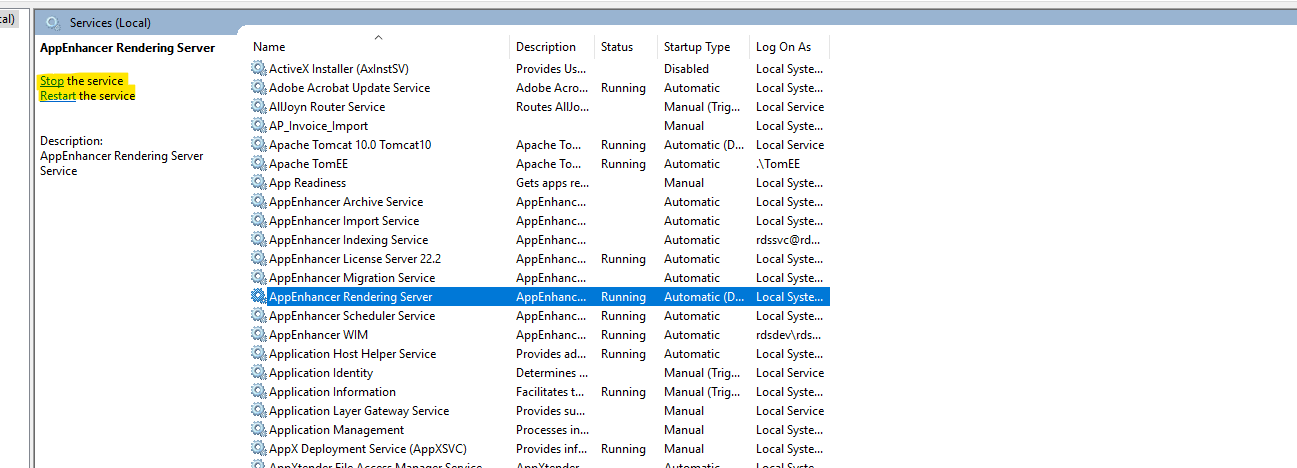The image size is (1297, 468).
Task: Select the AppEnhancer WIM service name
Action: pyautogui.click(x=319, y=335)
